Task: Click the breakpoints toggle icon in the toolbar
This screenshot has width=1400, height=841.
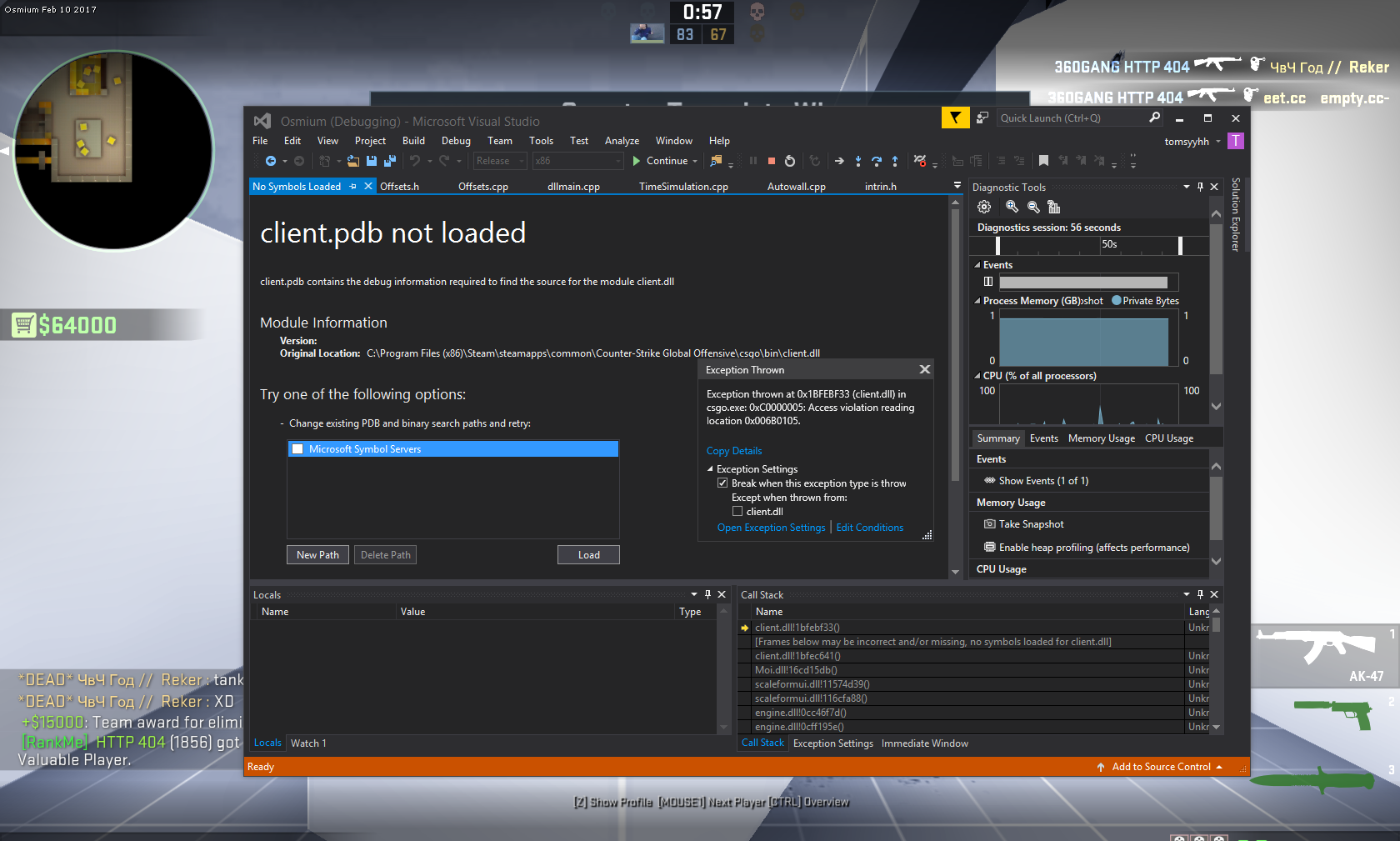Action: coord(920,161)
